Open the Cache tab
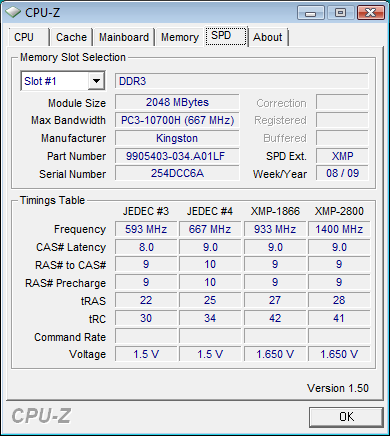This screenshot has height=436, width=390. pos(71,37)
